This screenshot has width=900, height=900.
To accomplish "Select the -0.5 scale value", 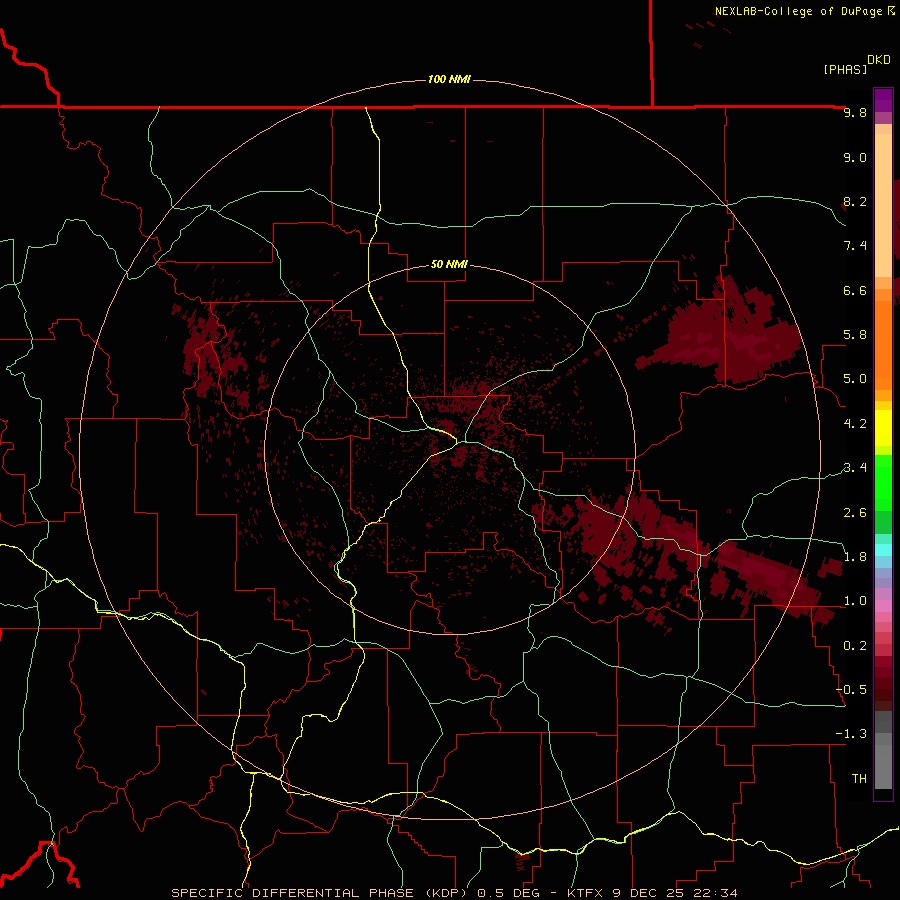I will coord(852,690).
